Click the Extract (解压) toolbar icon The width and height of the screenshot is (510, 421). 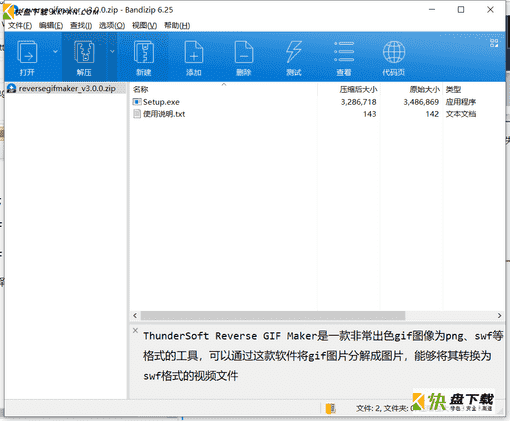tap(84, 52)
